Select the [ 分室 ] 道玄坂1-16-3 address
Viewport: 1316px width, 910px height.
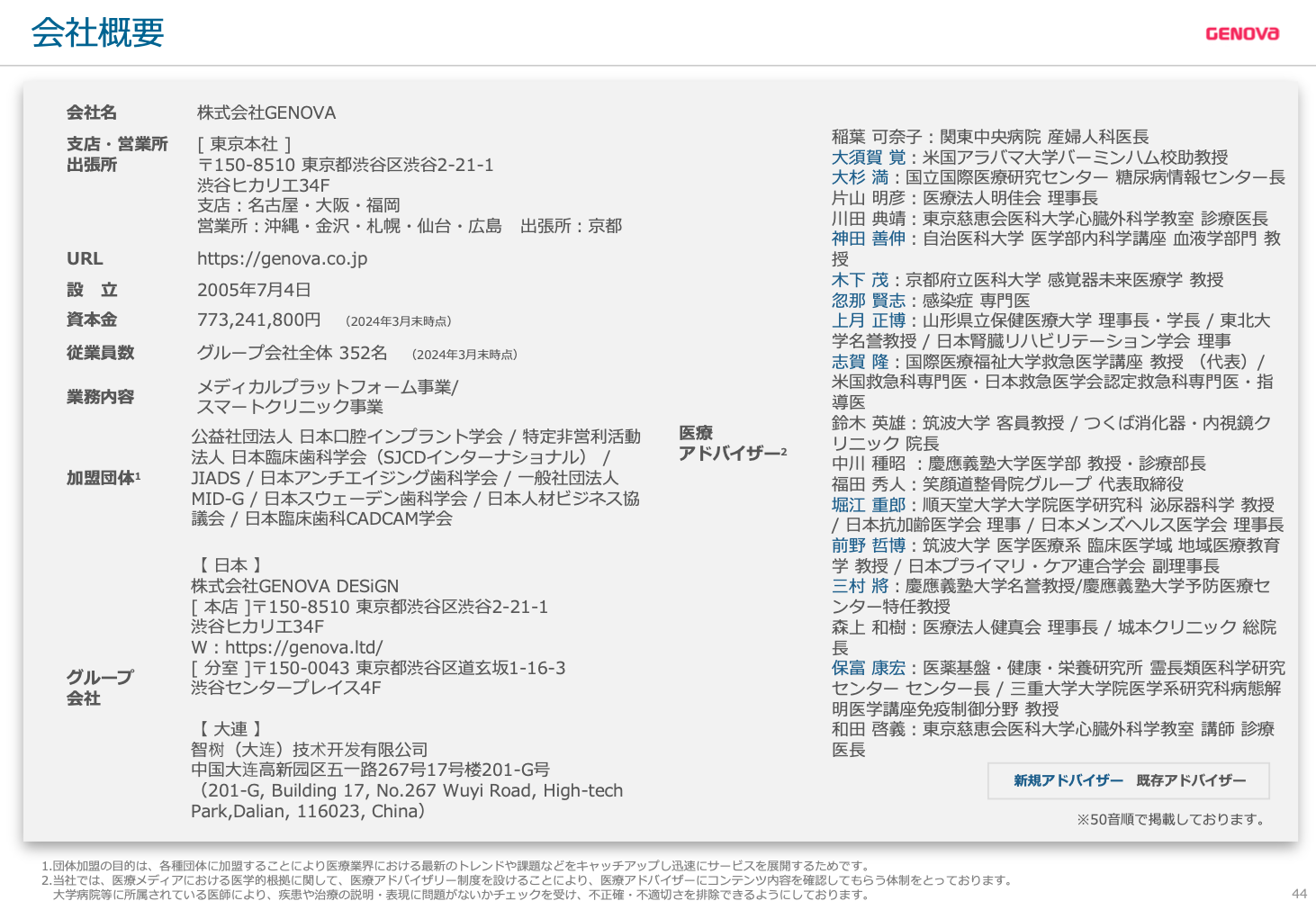378,668
